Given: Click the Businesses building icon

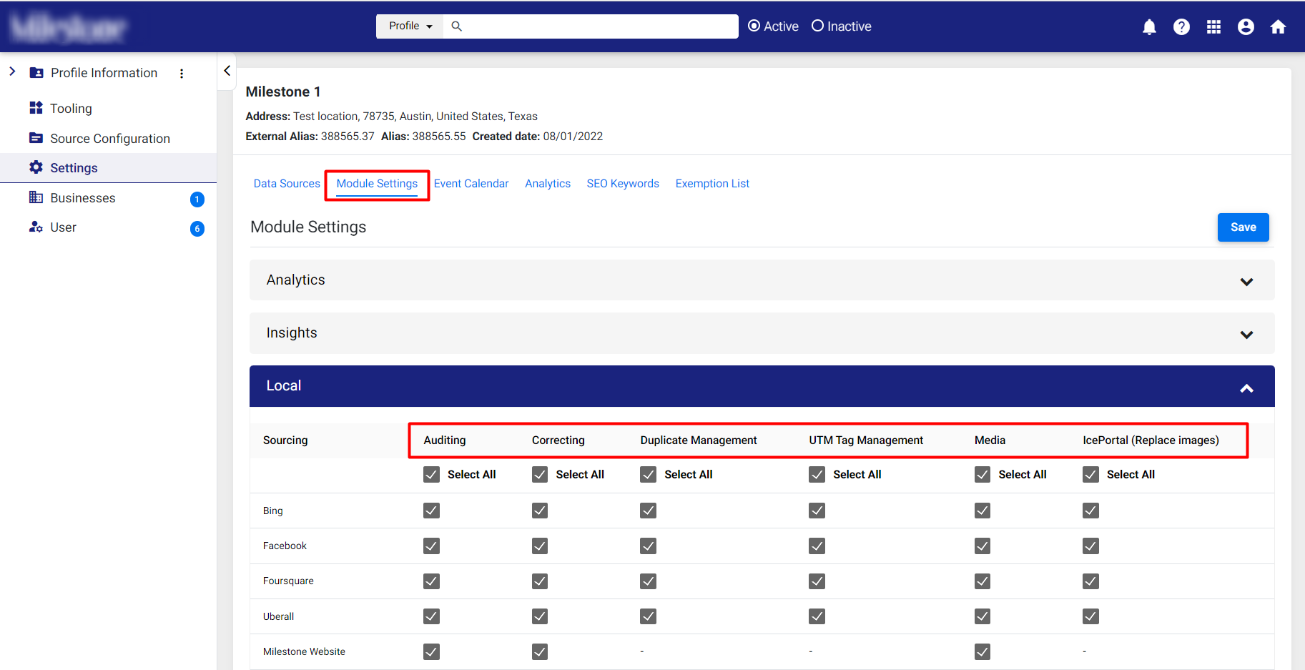Looking at the screenshot, I should [x=36, y=197].
